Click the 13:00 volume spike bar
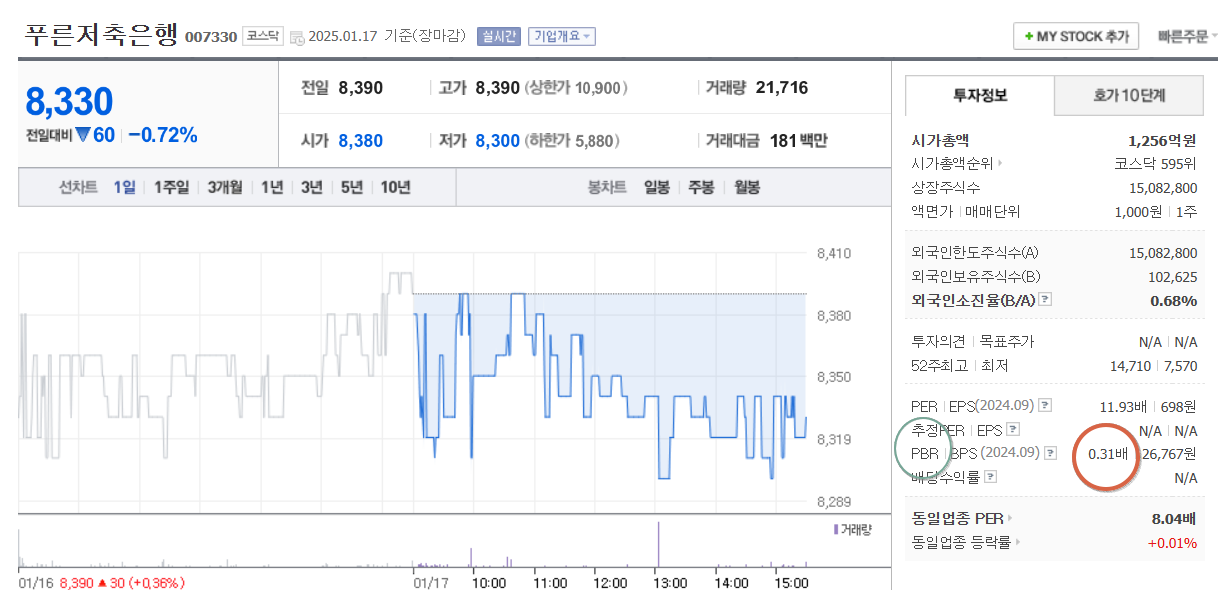This screenshot has height=590, width=1227. pos(659,544)
